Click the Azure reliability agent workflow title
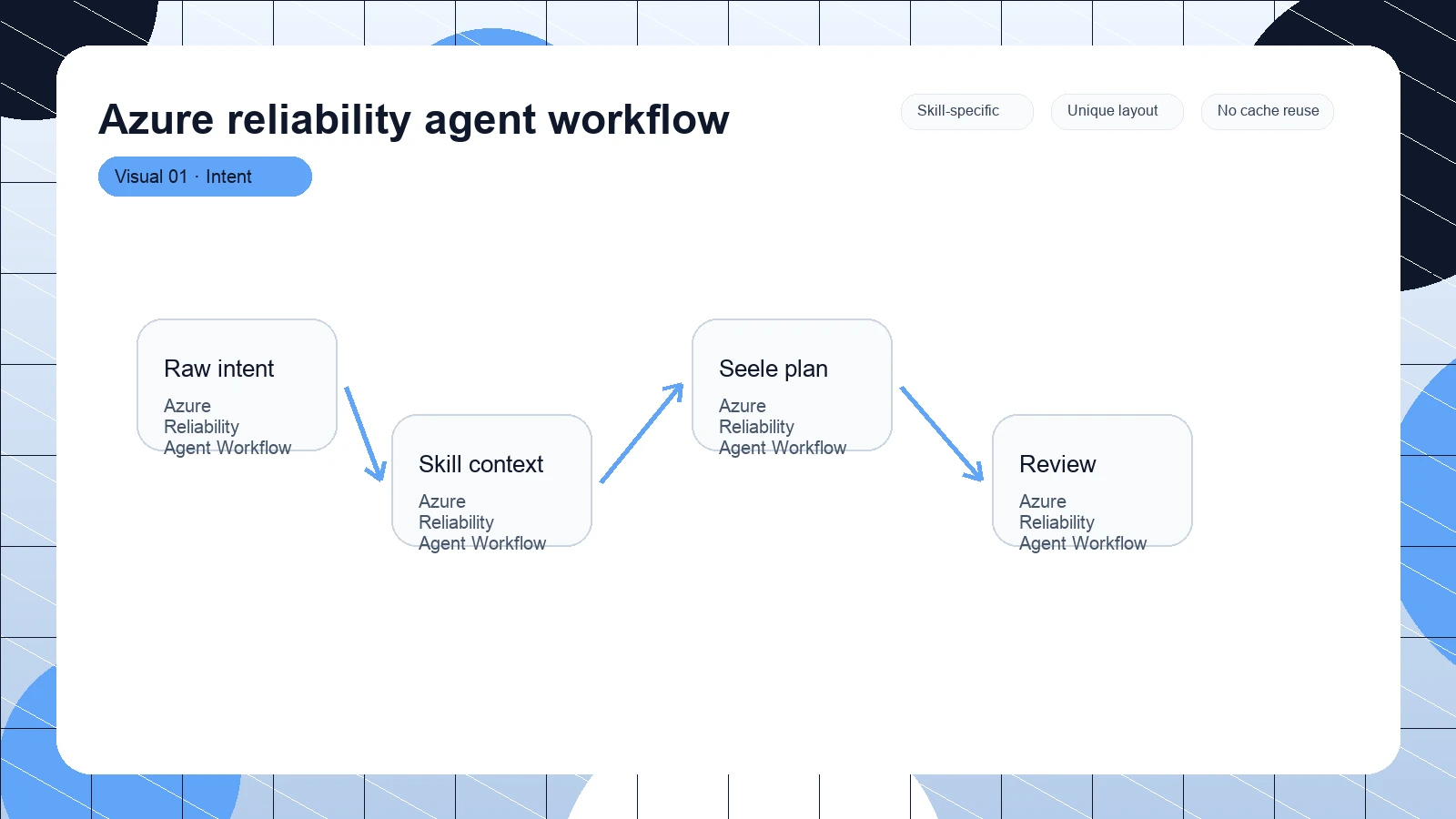Screen dimensions: 1456x819 click(414, 119)
